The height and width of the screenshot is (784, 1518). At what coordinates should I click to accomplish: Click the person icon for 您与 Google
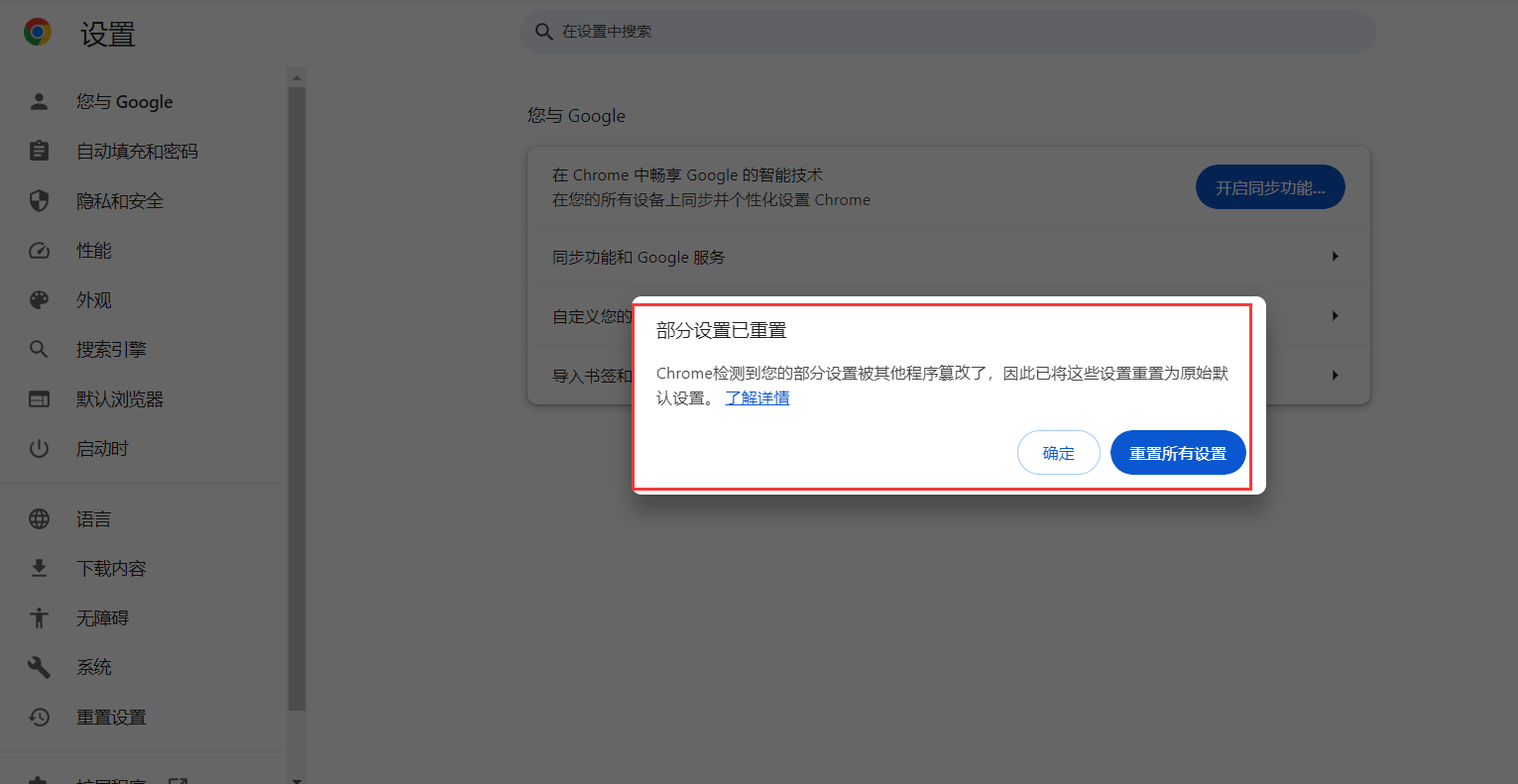[39, 101]
